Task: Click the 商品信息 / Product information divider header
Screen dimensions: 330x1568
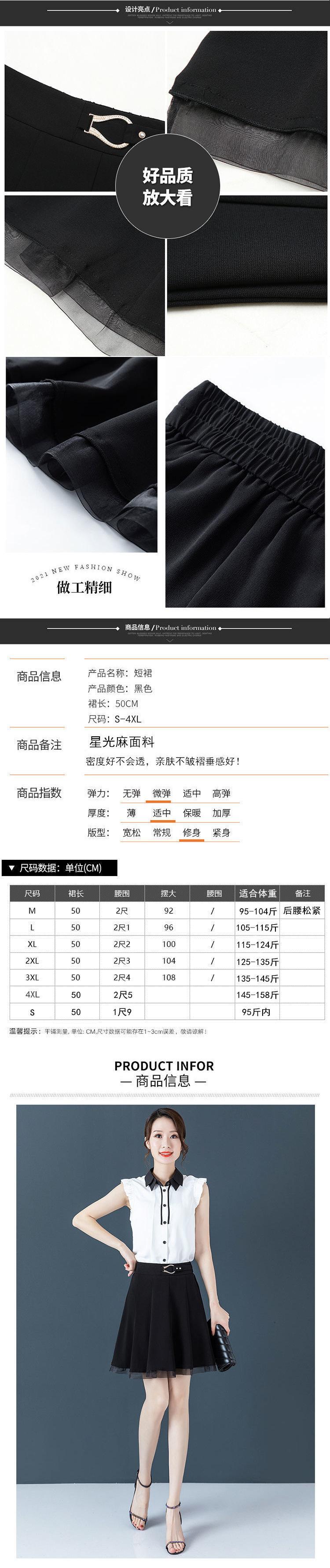Action: coord(170,628)
